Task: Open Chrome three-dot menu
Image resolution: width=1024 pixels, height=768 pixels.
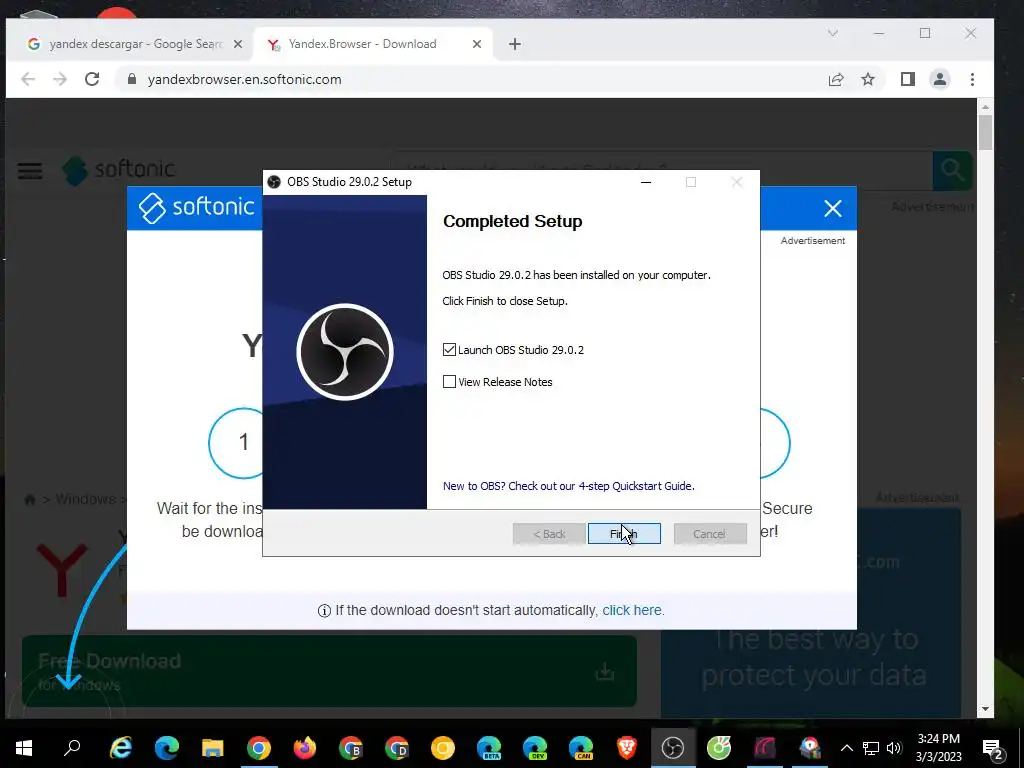Action: [x=972, y=79]
